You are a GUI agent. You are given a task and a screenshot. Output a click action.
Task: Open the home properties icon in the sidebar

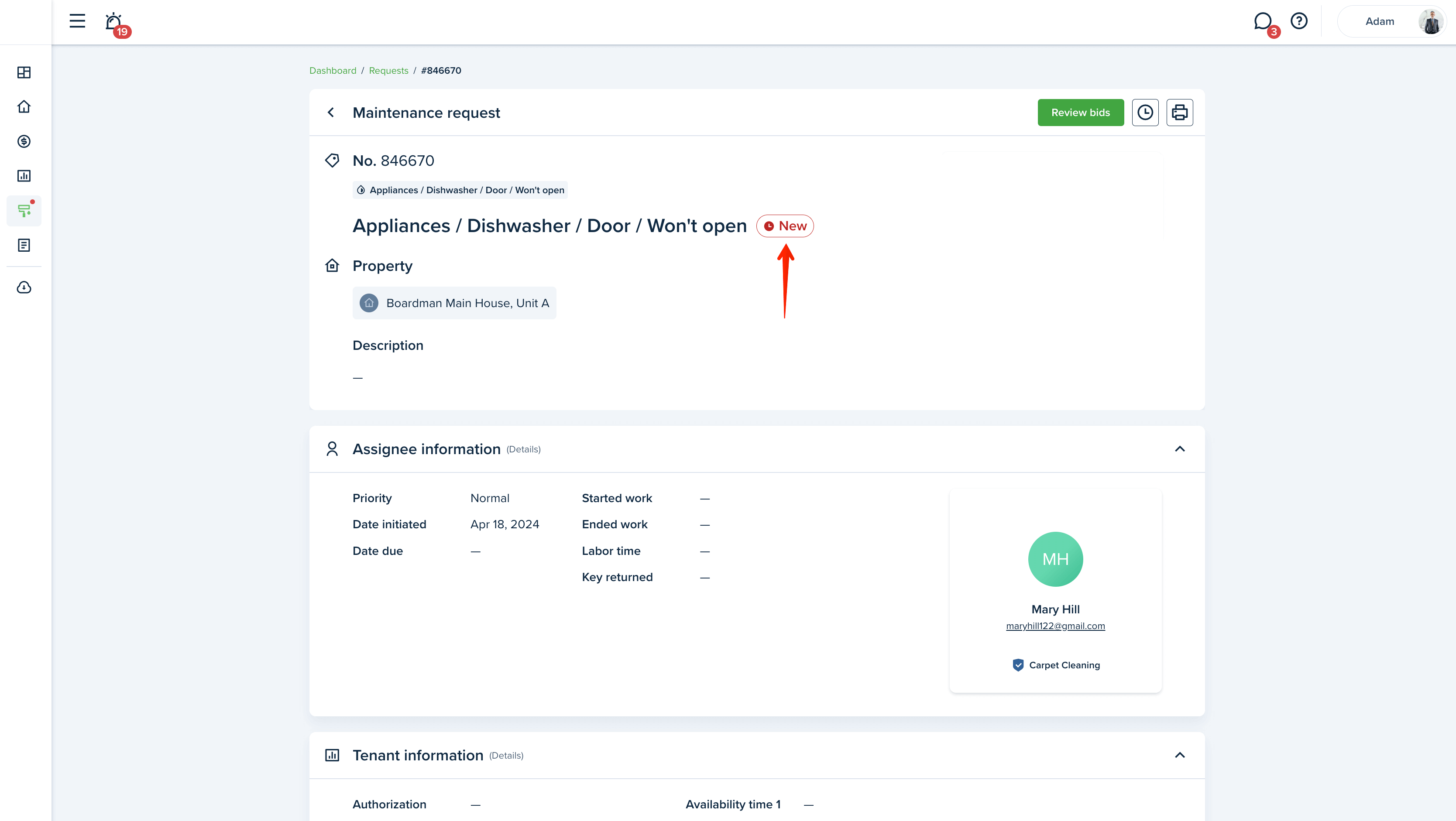tap(24, 107)
